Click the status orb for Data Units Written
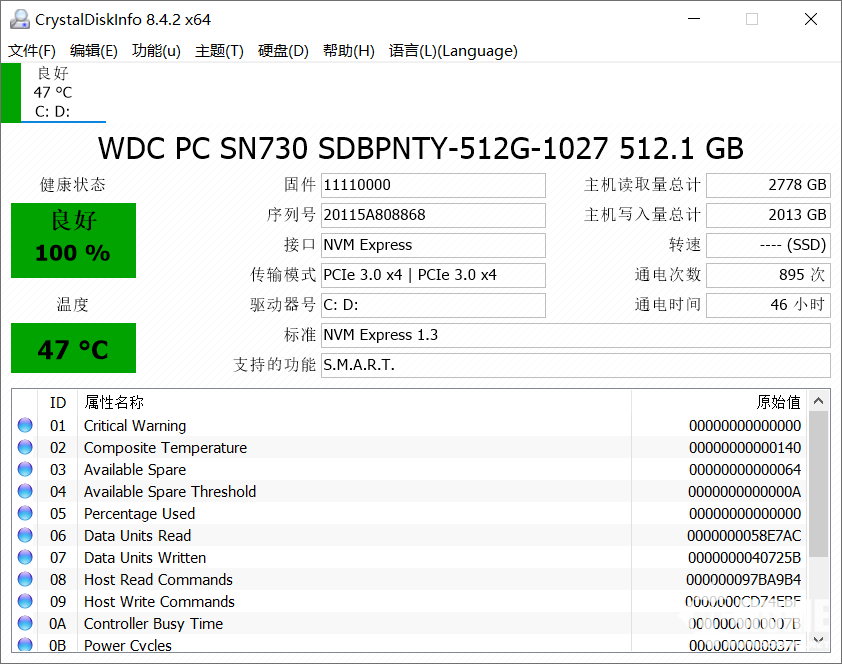Screen dimensions: 842x664 click(x=25, y=557)
